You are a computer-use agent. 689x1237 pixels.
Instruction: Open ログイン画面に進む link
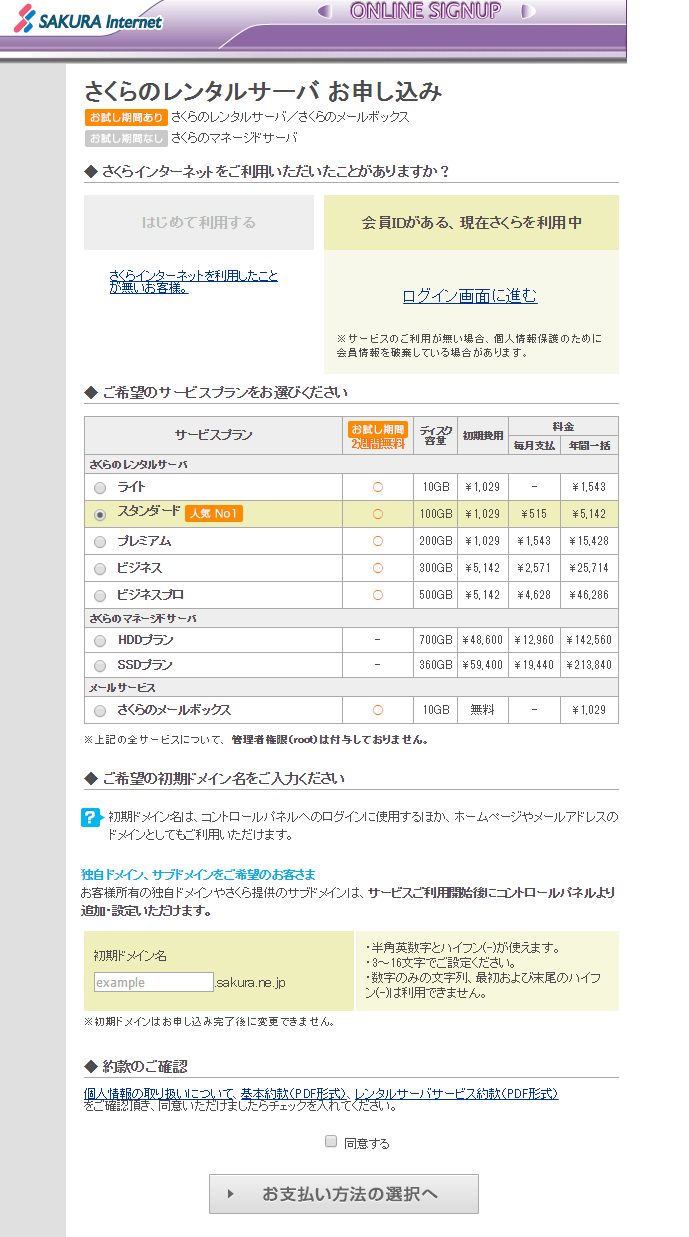(x=470, y=296)
